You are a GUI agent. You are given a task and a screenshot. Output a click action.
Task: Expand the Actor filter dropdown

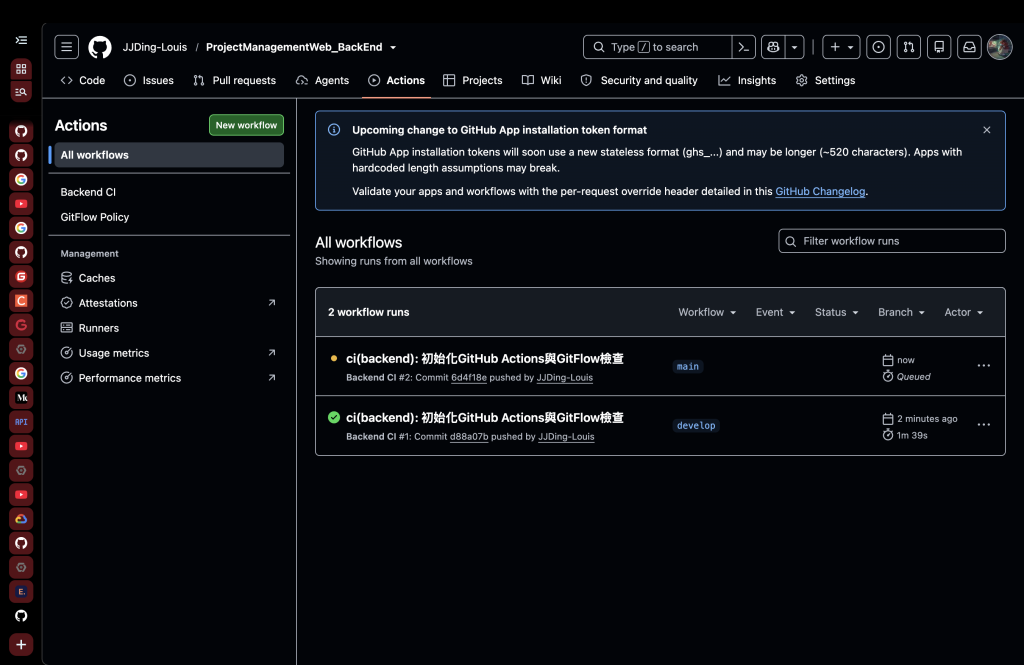tap(963, 312)
